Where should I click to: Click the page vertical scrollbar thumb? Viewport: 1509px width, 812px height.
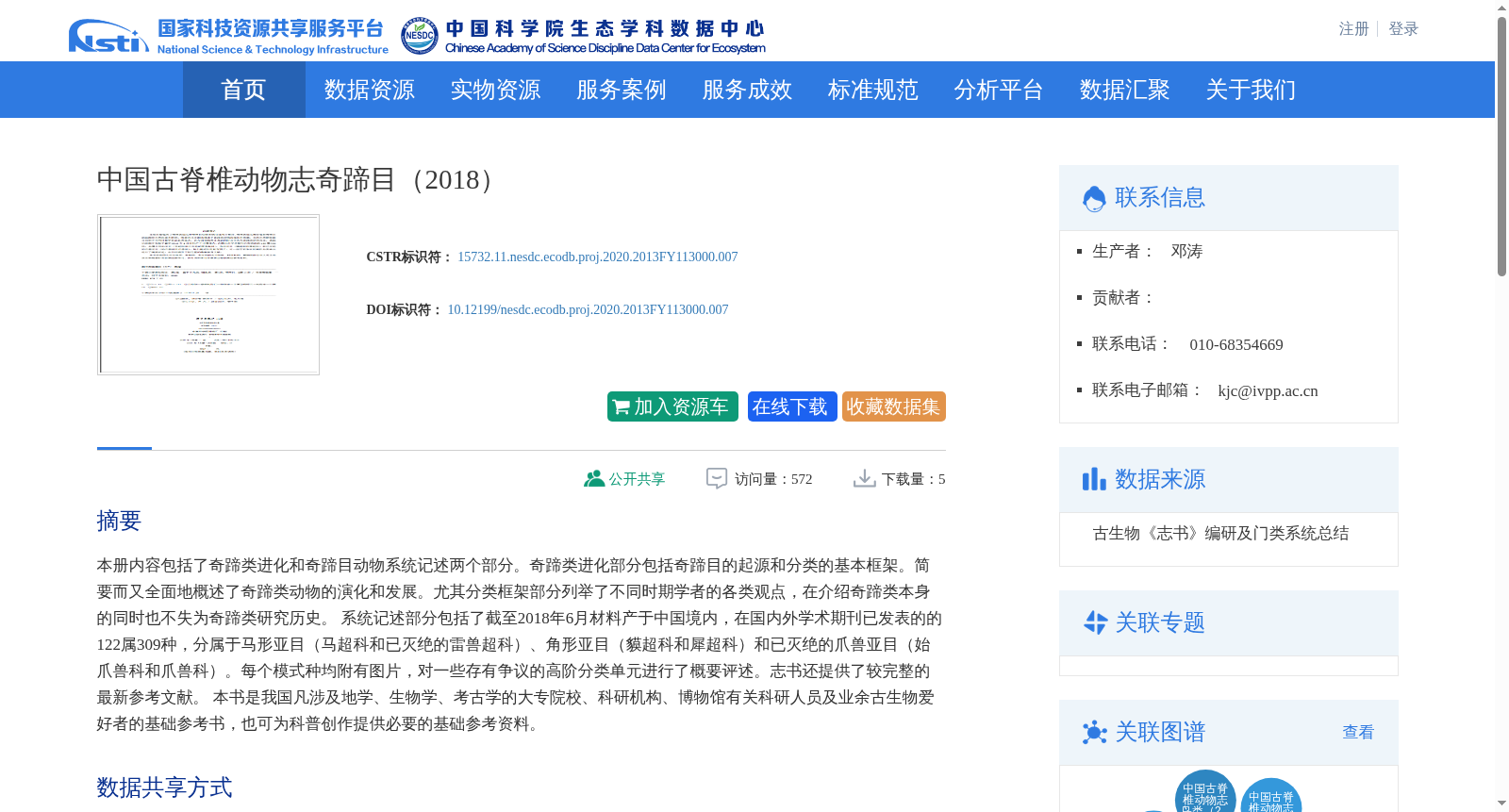[x=1501, y=147]
